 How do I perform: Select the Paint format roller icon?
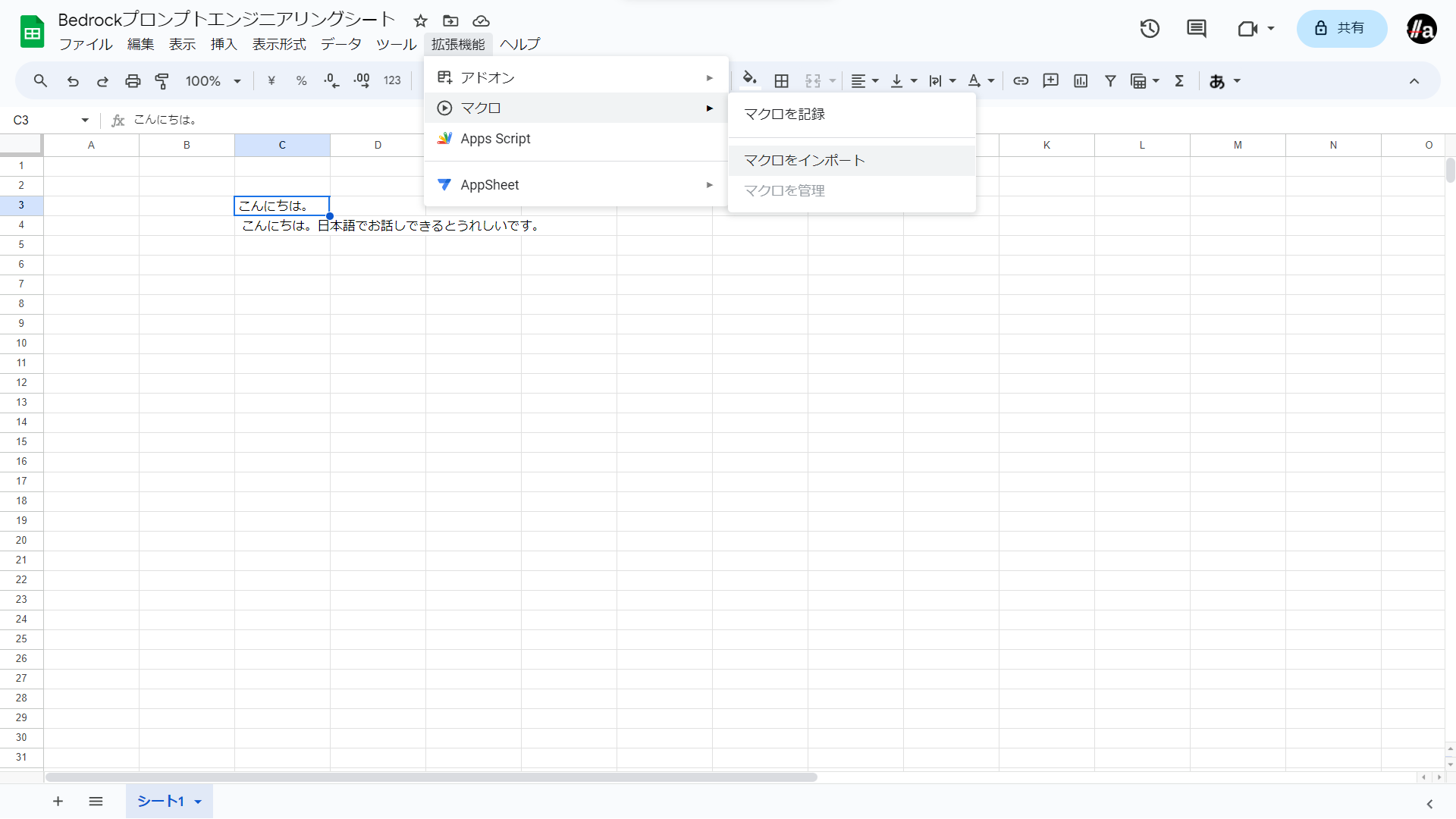coord(162,81)
